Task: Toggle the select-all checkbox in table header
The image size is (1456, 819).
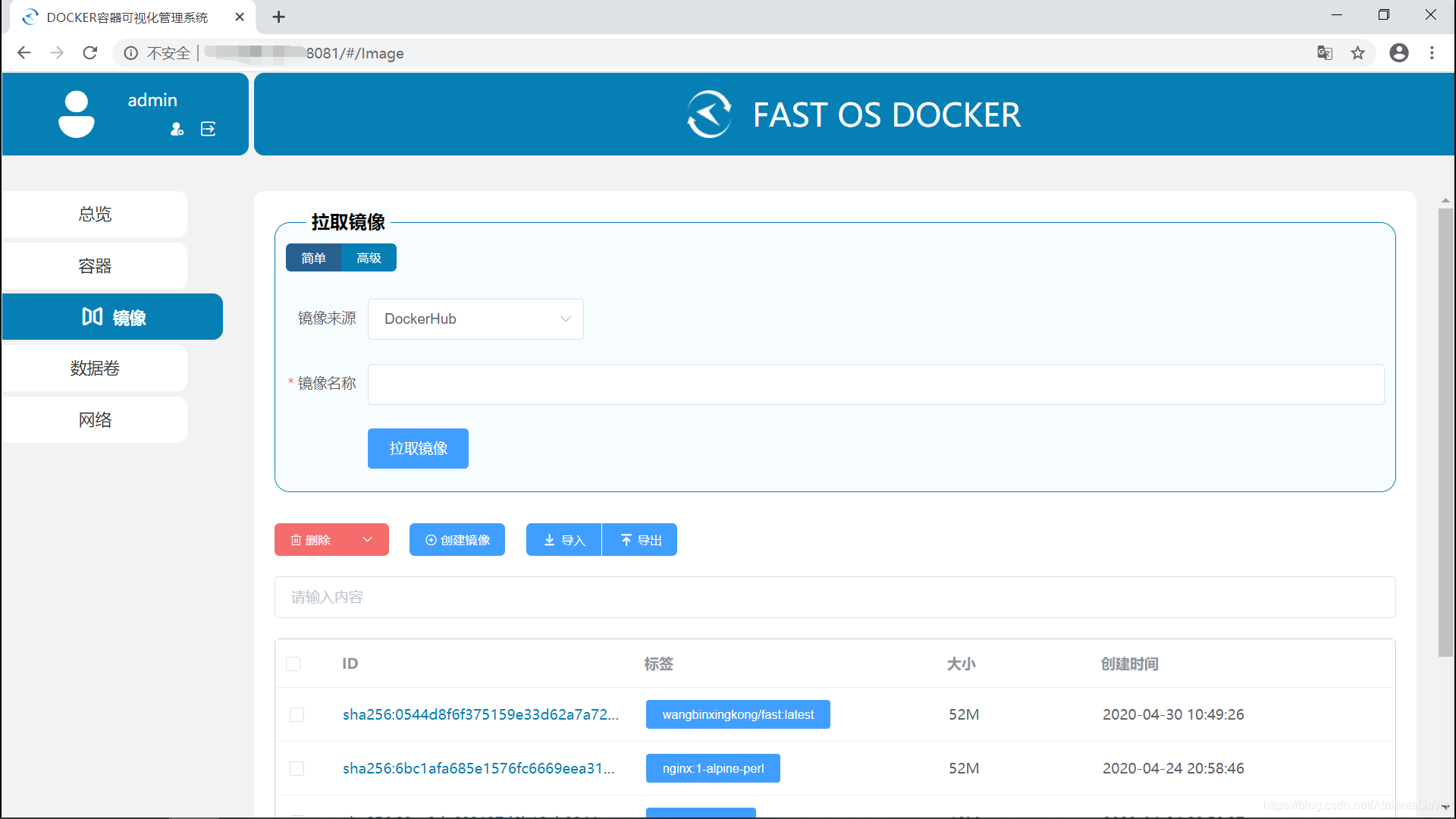Action: (x=293, y=664)
